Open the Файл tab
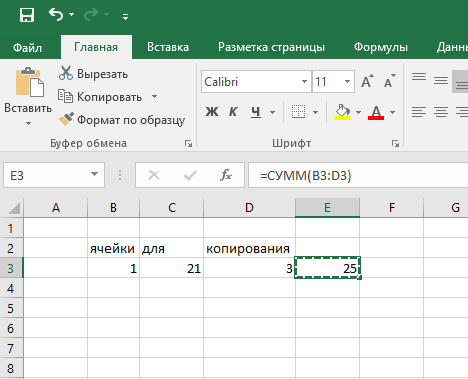Screen dimensions: 468x379 pyautogui.click(x=27, y=47)
